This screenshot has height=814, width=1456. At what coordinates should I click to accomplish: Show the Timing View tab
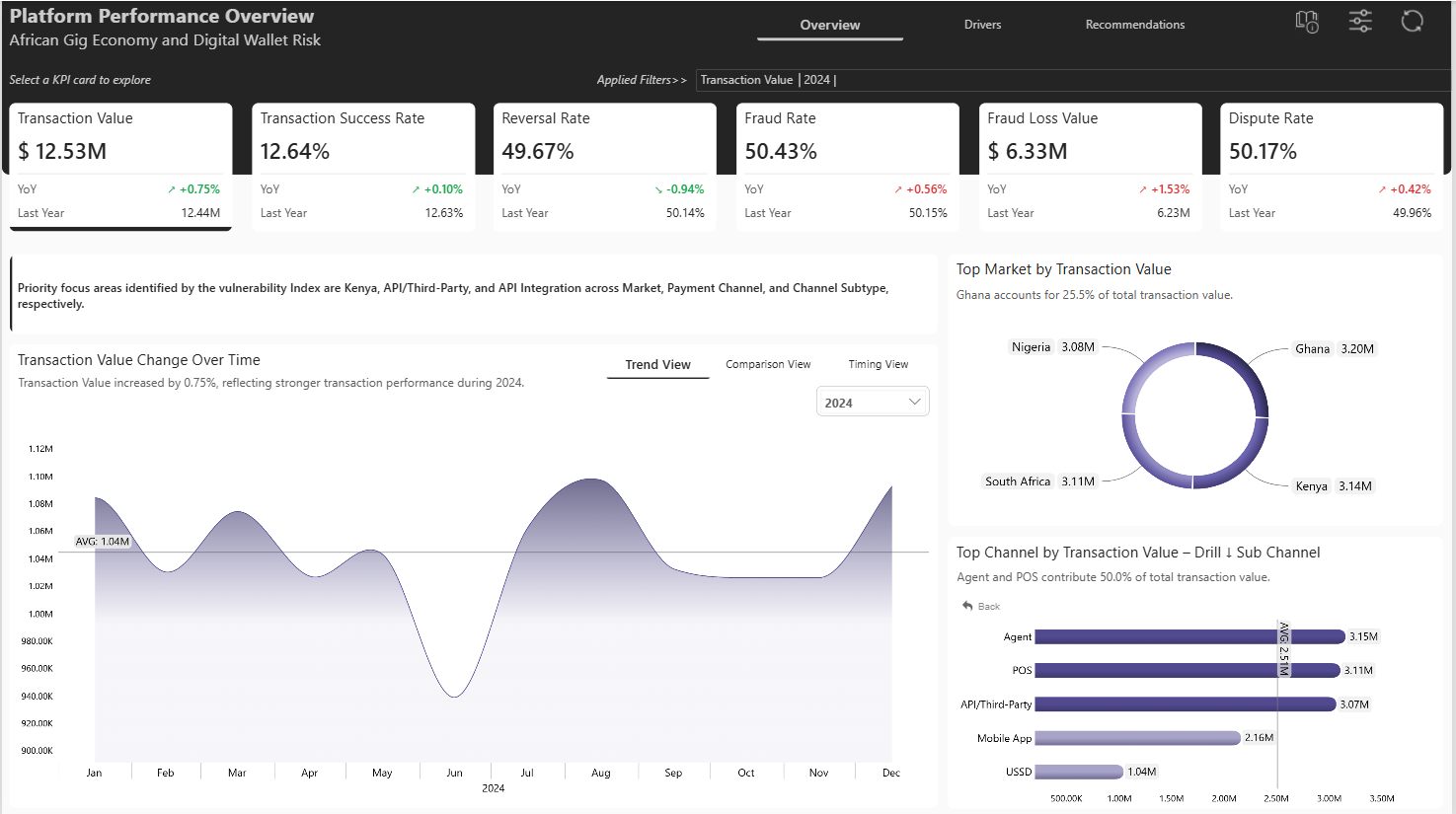click(x=879, y=364)
